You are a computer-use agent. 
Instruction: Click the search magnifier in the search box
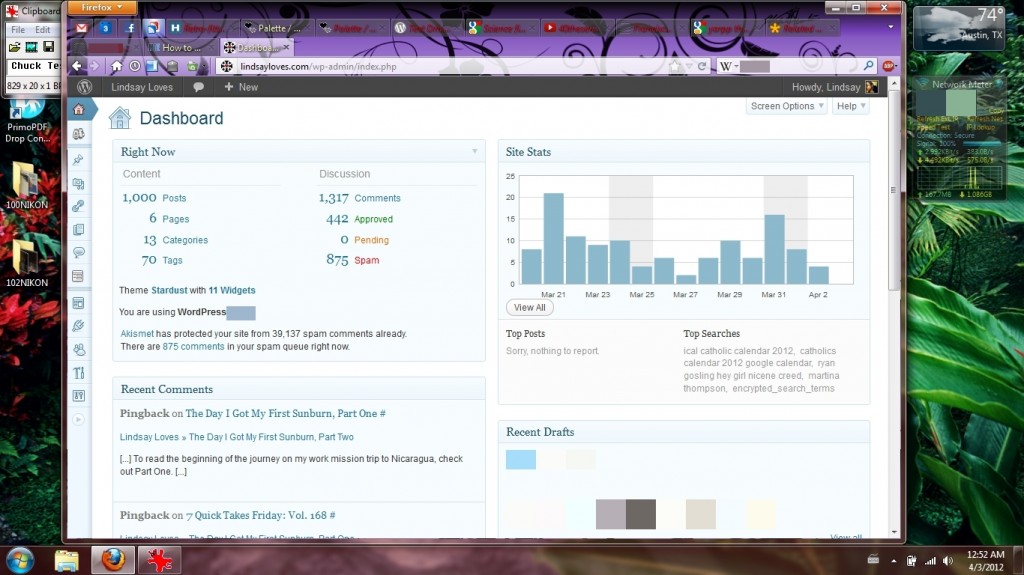click(869, 66)
